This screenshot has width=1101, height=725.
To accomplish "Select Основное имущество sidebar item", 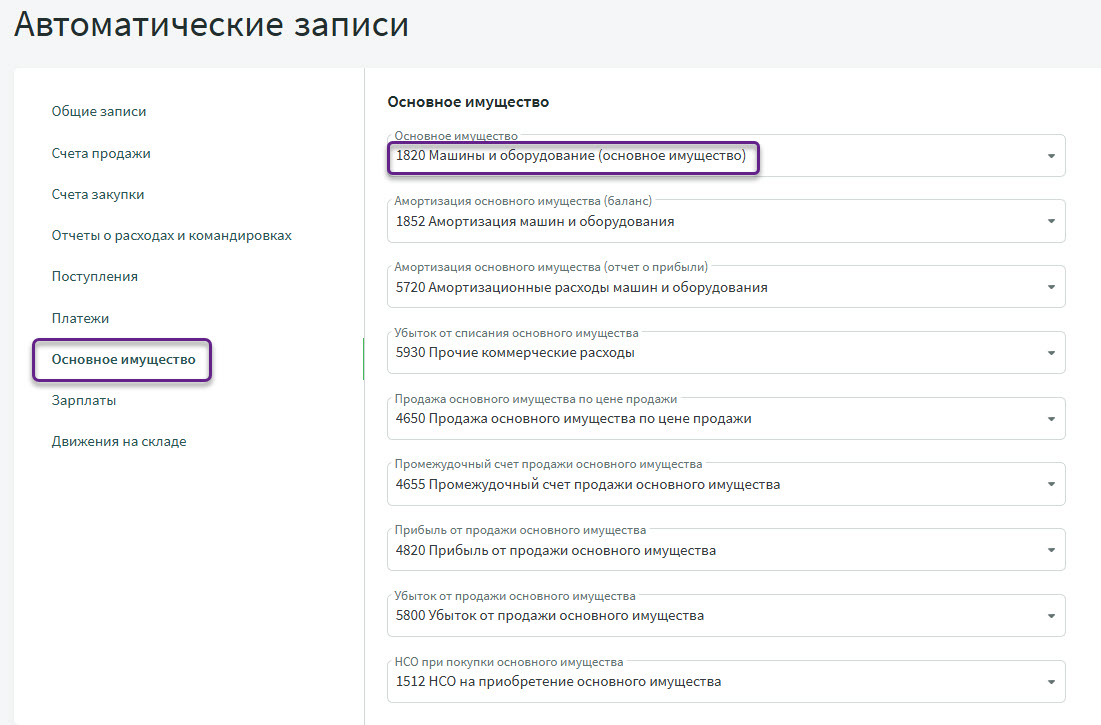I will tap(123, 359).
